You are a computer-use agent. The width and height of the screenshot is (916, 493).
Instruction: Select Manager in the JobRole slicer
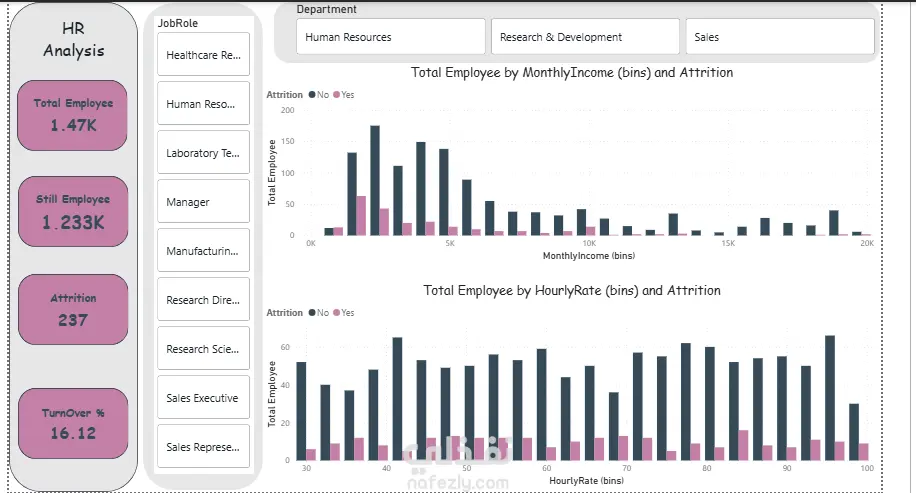tap(203, 202)
